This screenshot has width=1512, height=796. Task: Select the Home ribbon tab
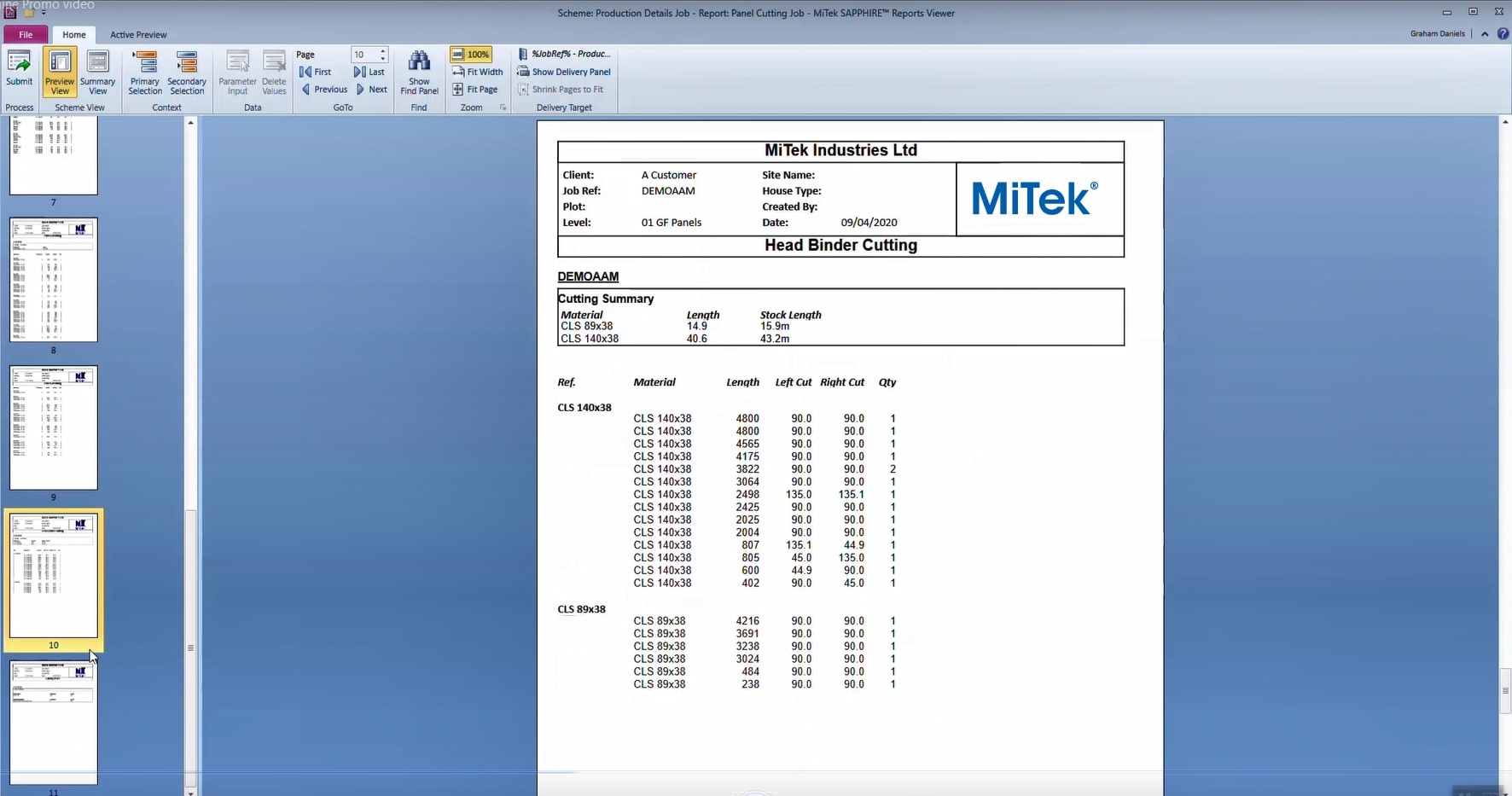click(74, 35)
